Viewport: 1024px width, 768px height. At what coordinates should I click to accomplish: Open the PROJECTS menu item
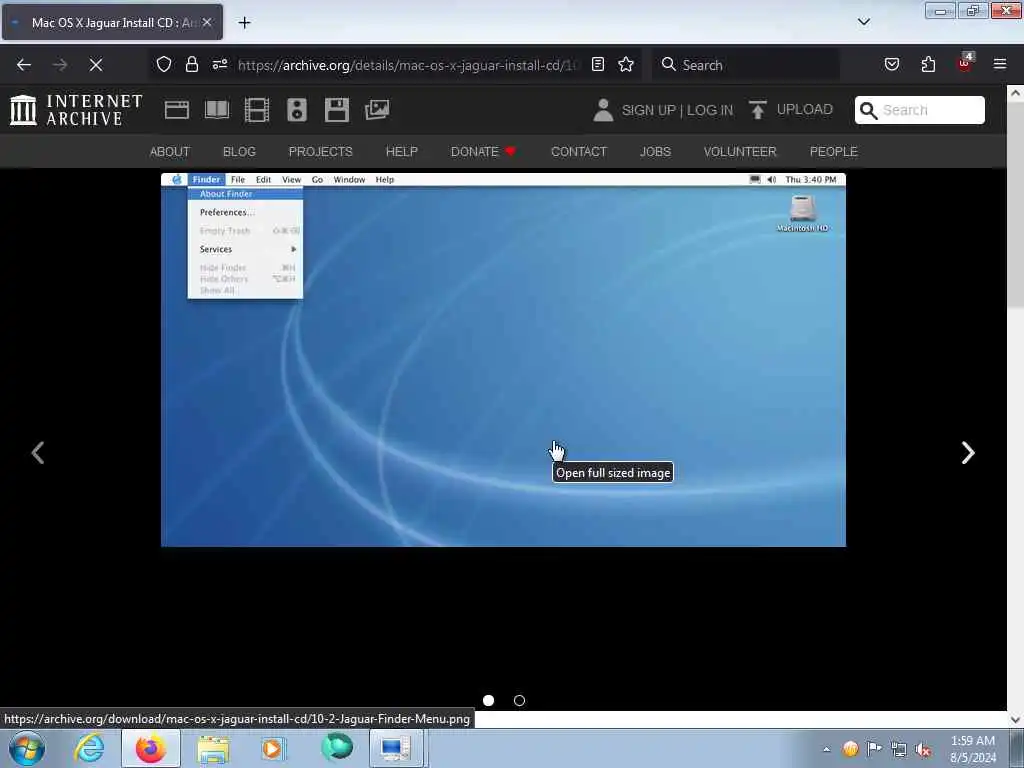[x=321, y=152]
